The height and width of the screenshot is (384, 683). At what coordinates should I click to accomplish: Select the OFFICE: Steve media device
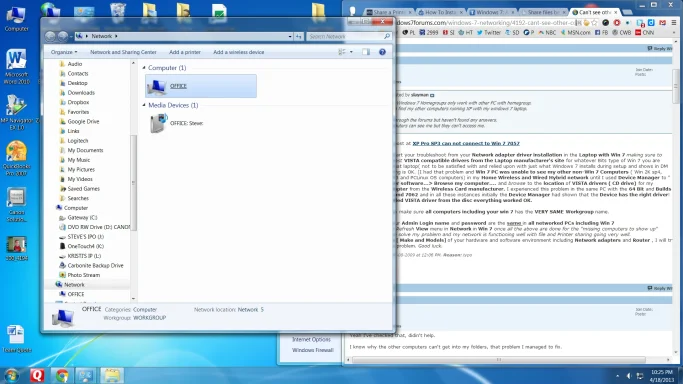tap(176, 123)
